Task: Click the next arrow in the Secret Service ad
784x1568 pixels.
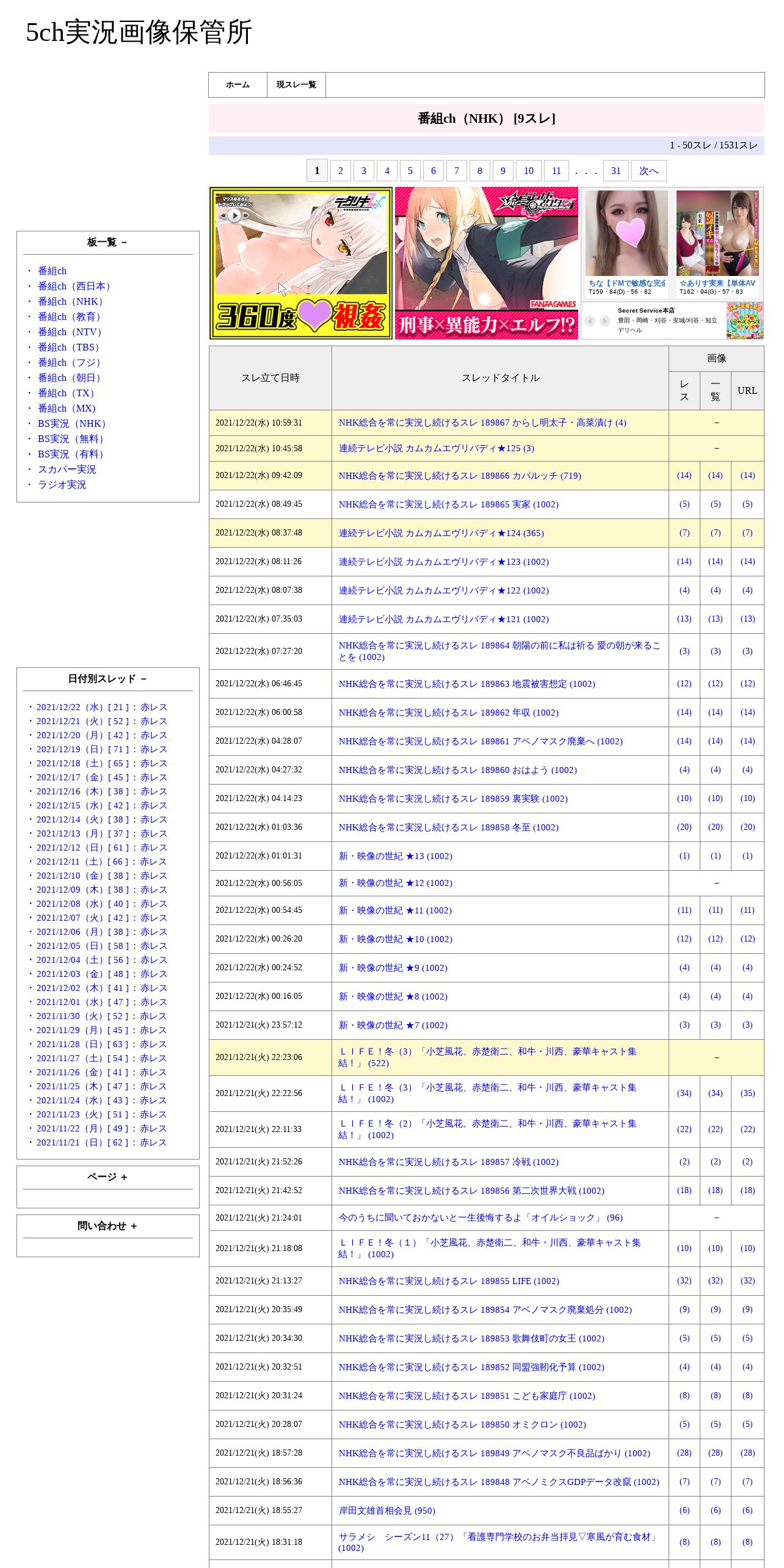Action: pos(604,321)
